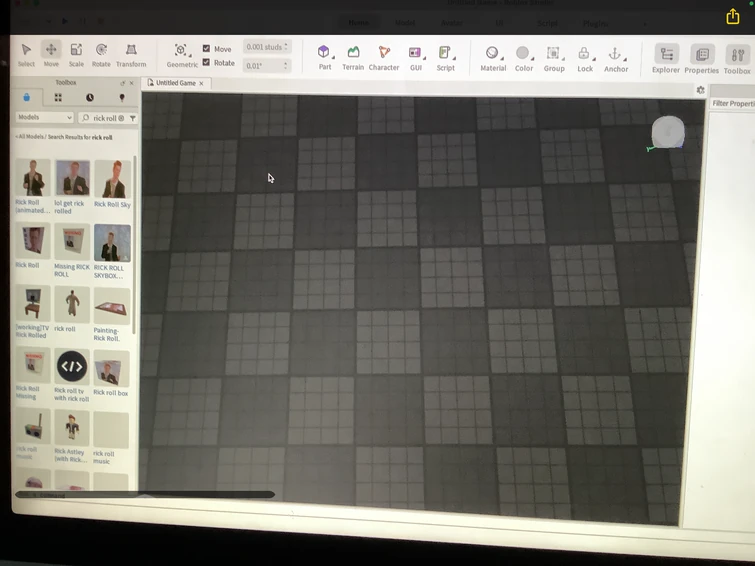755x566 pixels.
Task: Click the 0.001 studs stepper arrows
Action: 286,46
